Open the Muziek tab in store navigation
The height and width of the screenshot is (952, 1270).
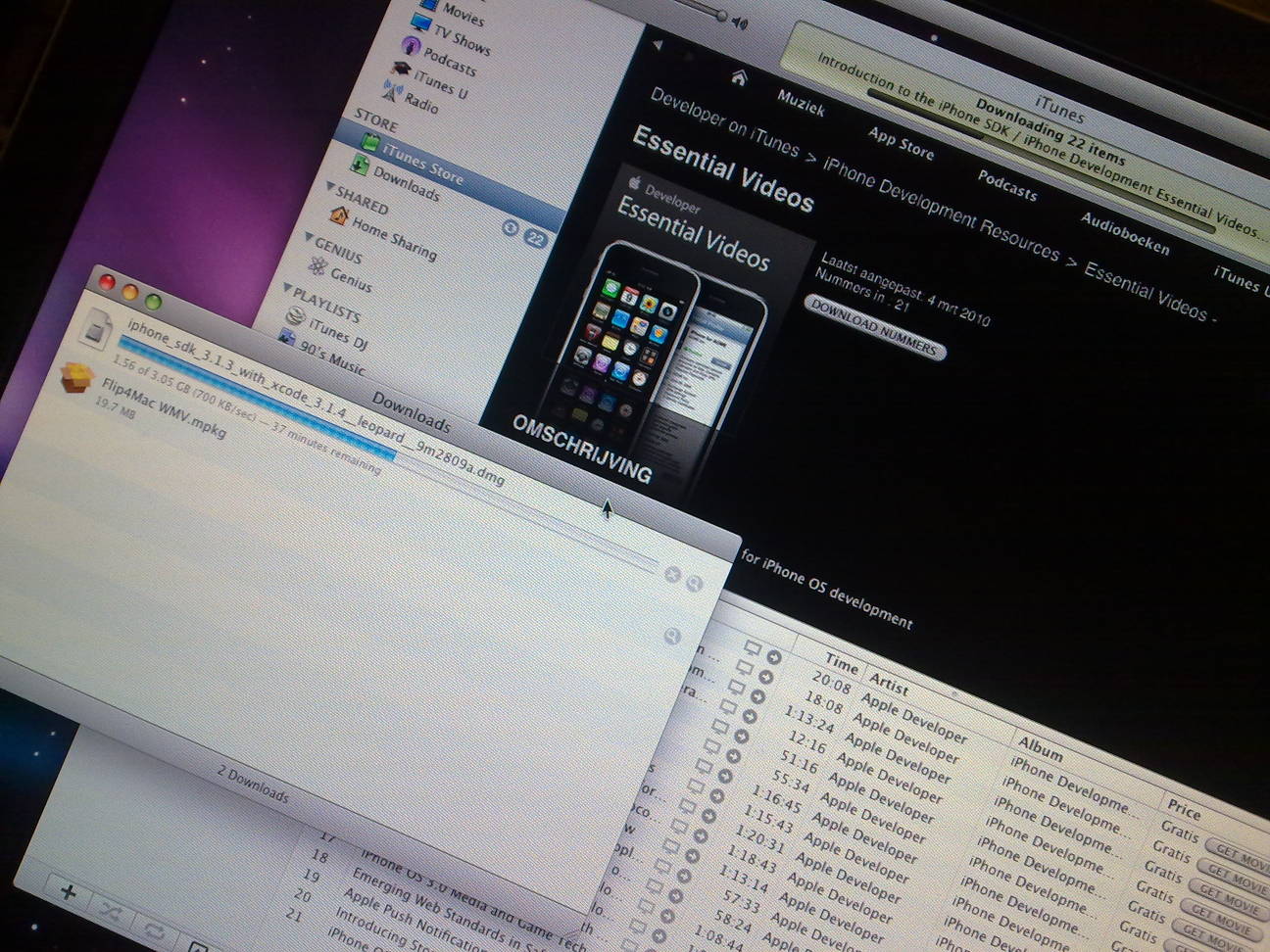801,103
